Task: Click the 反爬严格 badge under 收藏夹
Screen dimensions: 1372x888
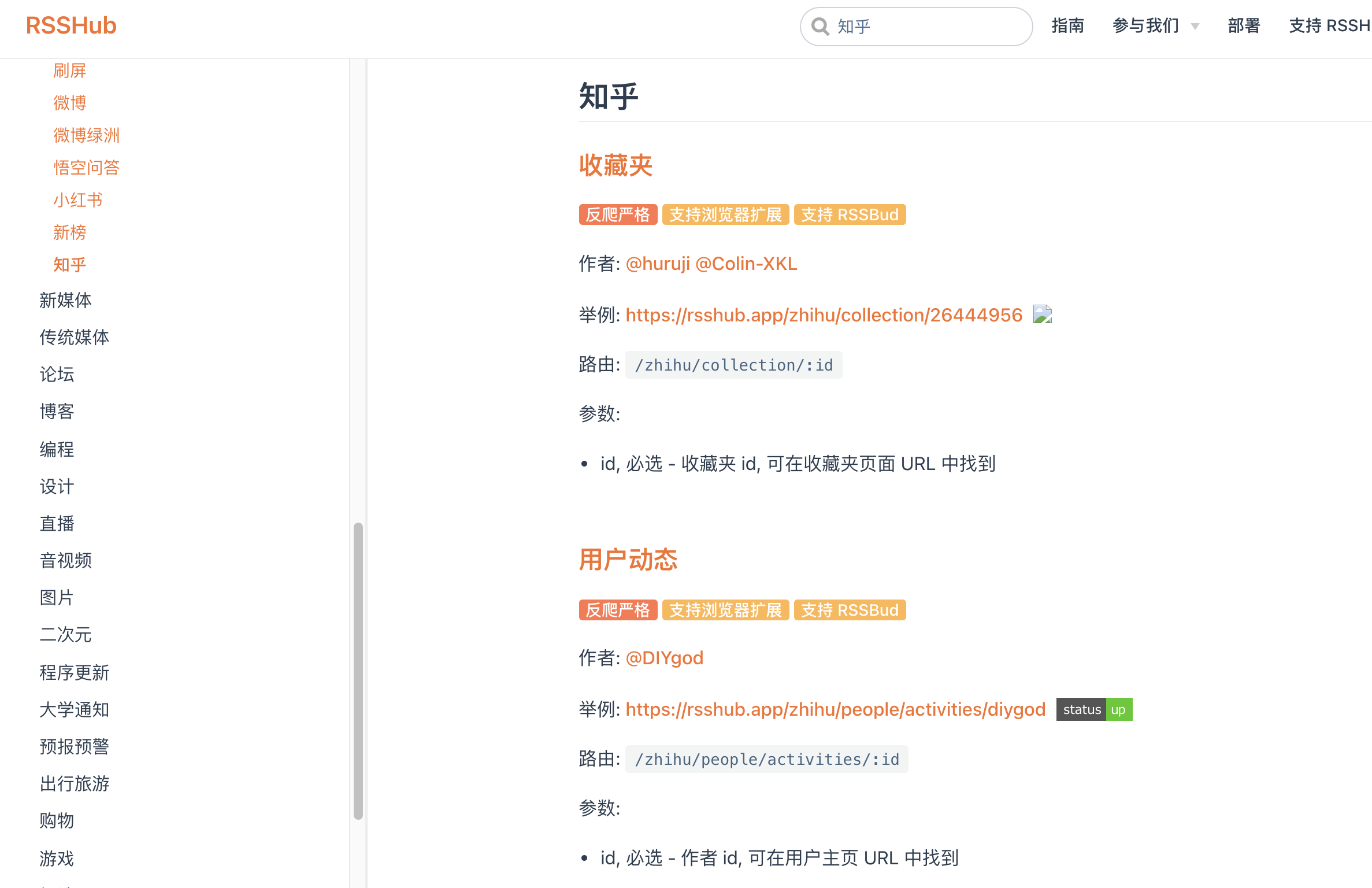Action: [x=617, y=214]
